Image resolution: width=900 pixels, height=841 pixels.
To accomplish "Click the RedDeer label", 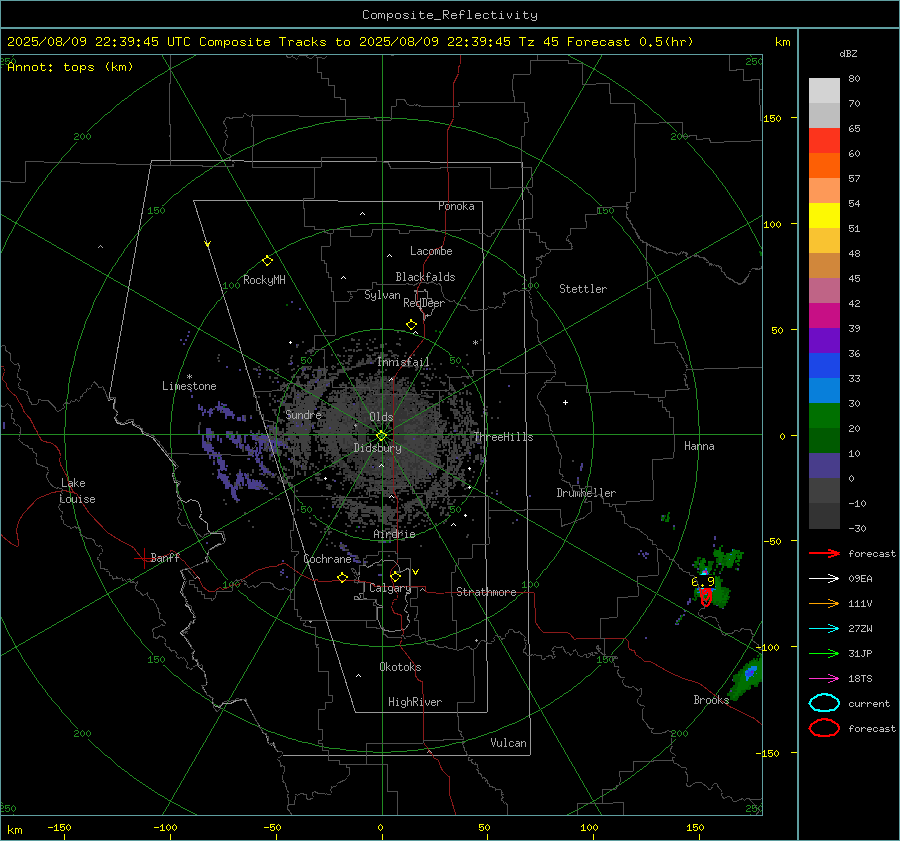I will click(x=424, y=303).
